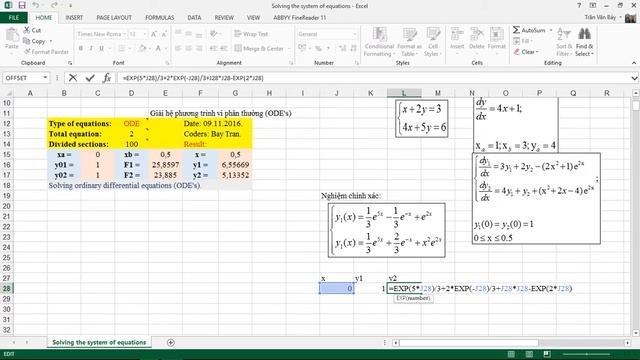Click in the formula bar input

pyautogui.click(x=373, y=78)
